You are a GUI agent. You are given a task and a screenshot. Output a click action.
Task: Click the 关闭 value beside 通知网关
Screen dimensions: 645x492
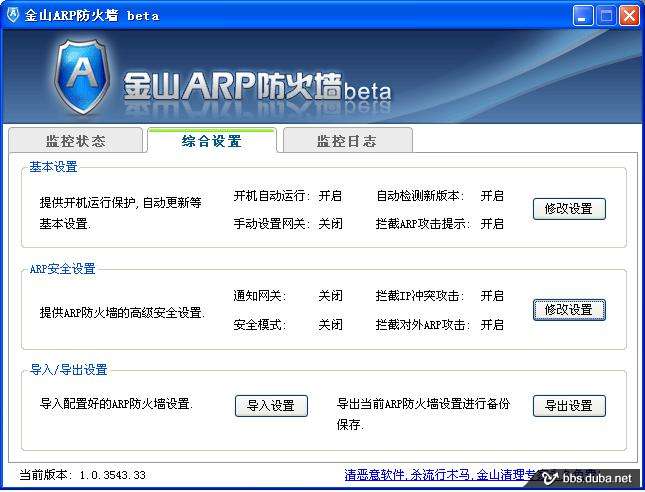(x=330, y=295)
